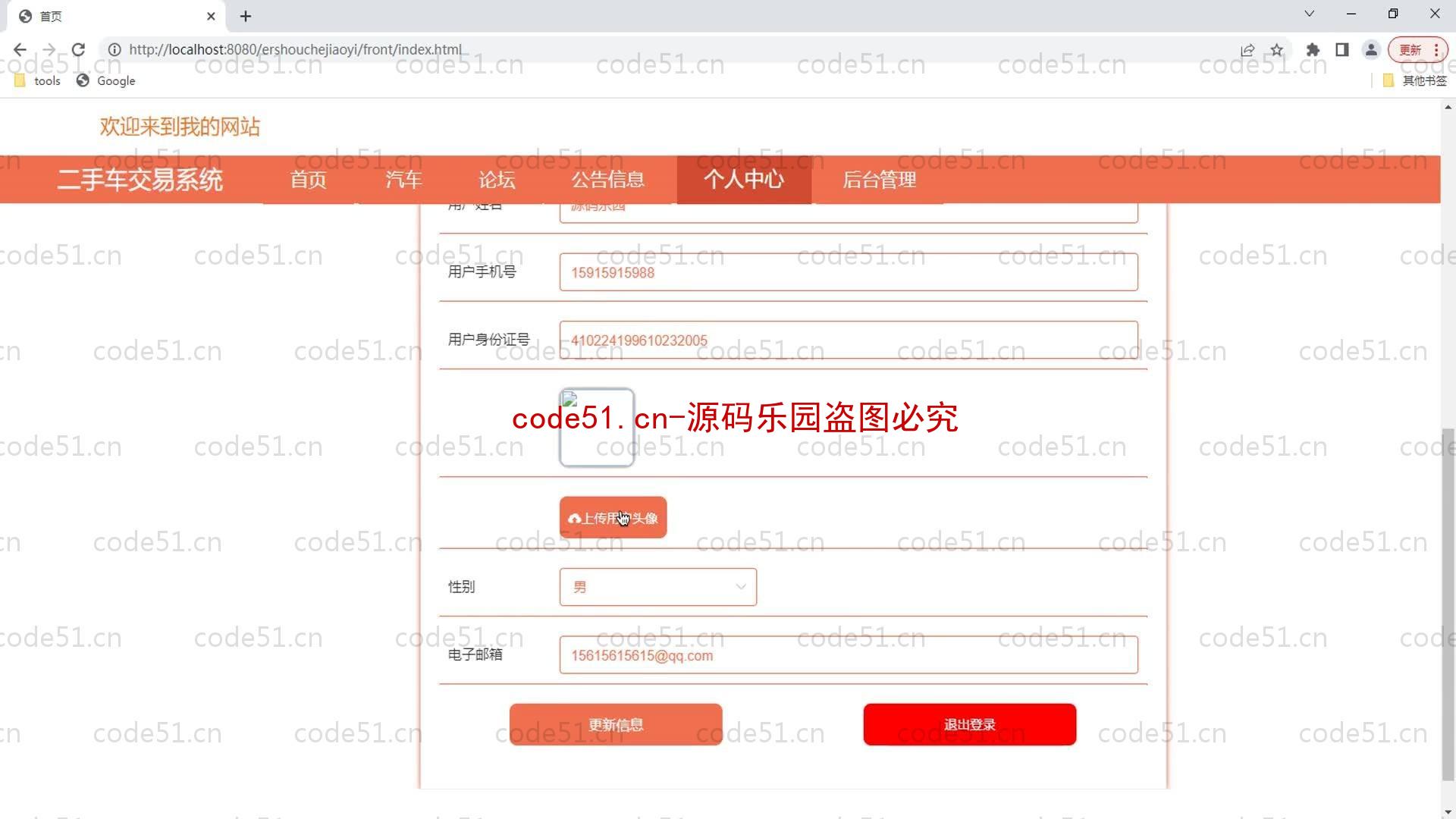Click the site information icon in address bar

(115, 49)
